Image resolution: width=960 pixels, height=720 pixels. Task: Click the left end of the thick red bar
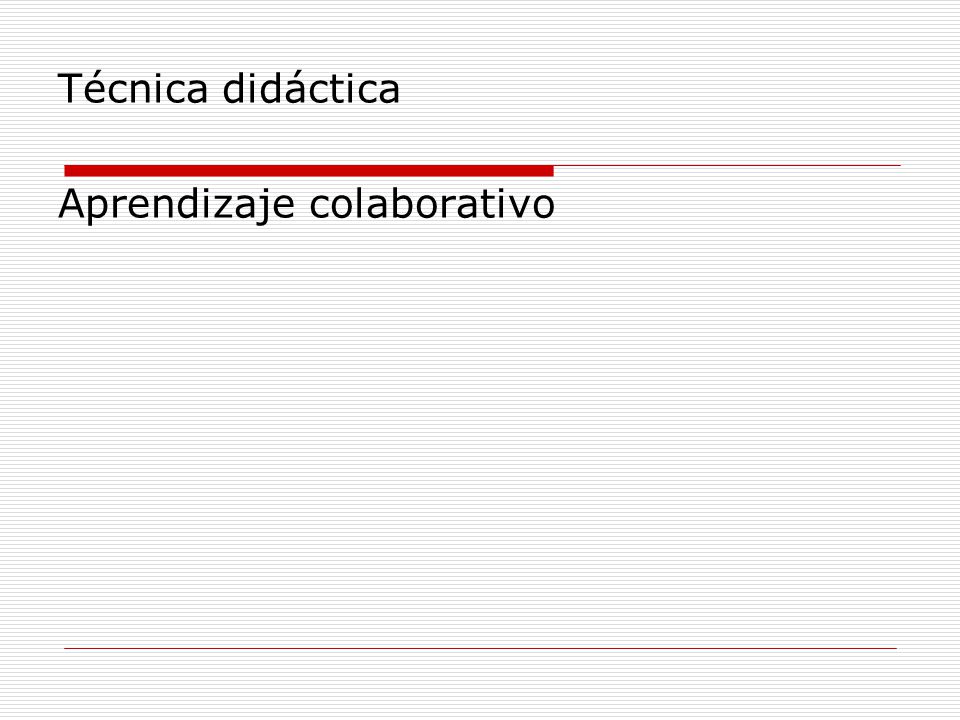[67, 171]
